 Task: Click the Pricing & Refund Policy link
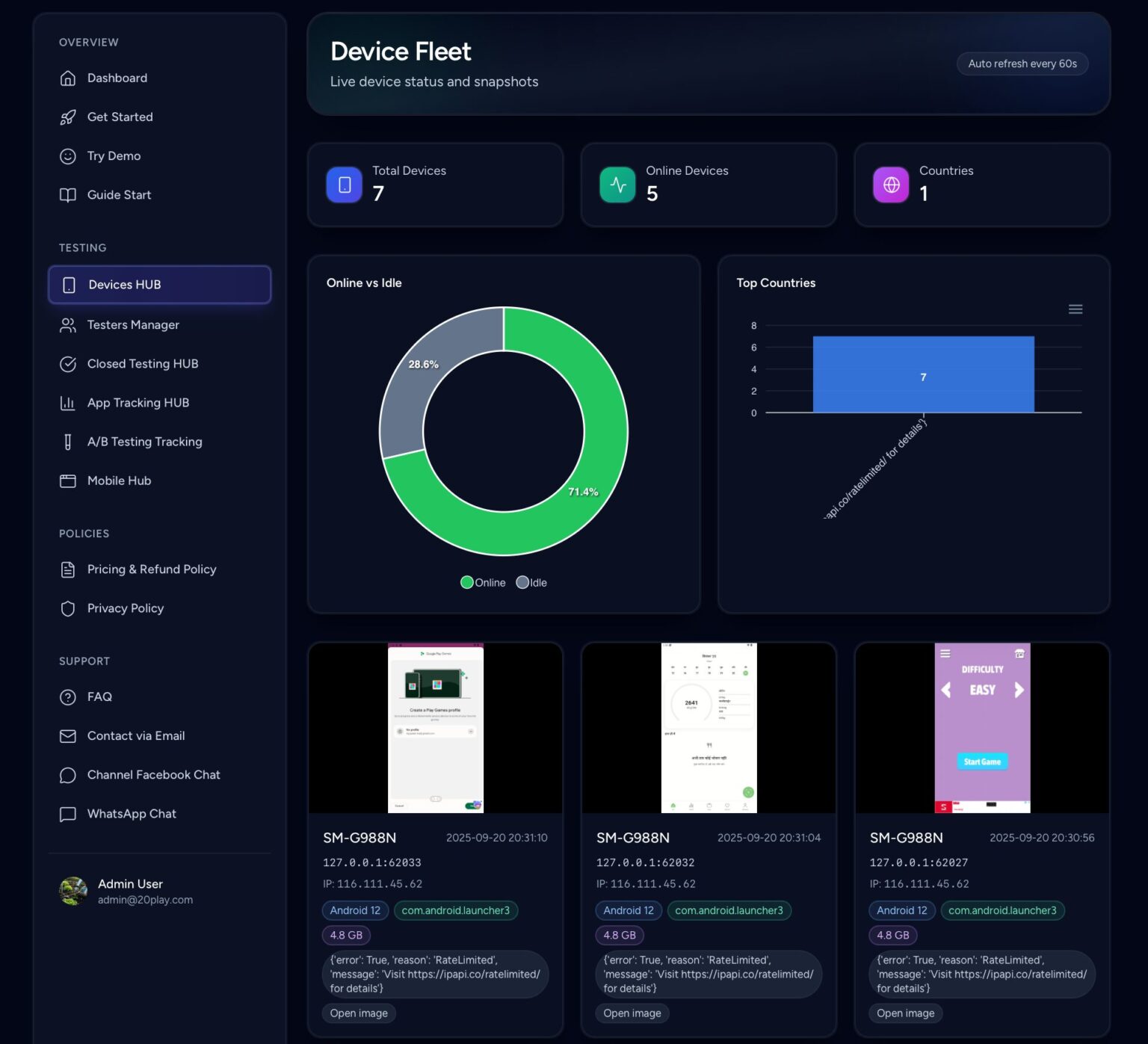click(151, 569)
